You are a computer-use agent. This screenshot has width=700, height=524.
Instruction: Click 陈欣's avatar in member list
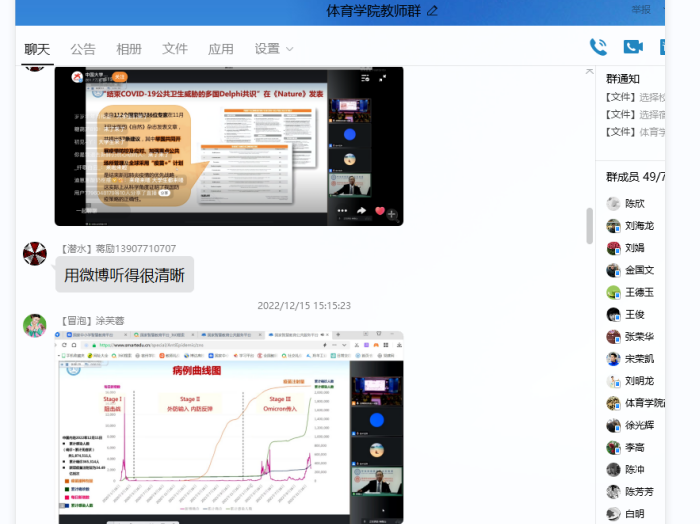614,203
